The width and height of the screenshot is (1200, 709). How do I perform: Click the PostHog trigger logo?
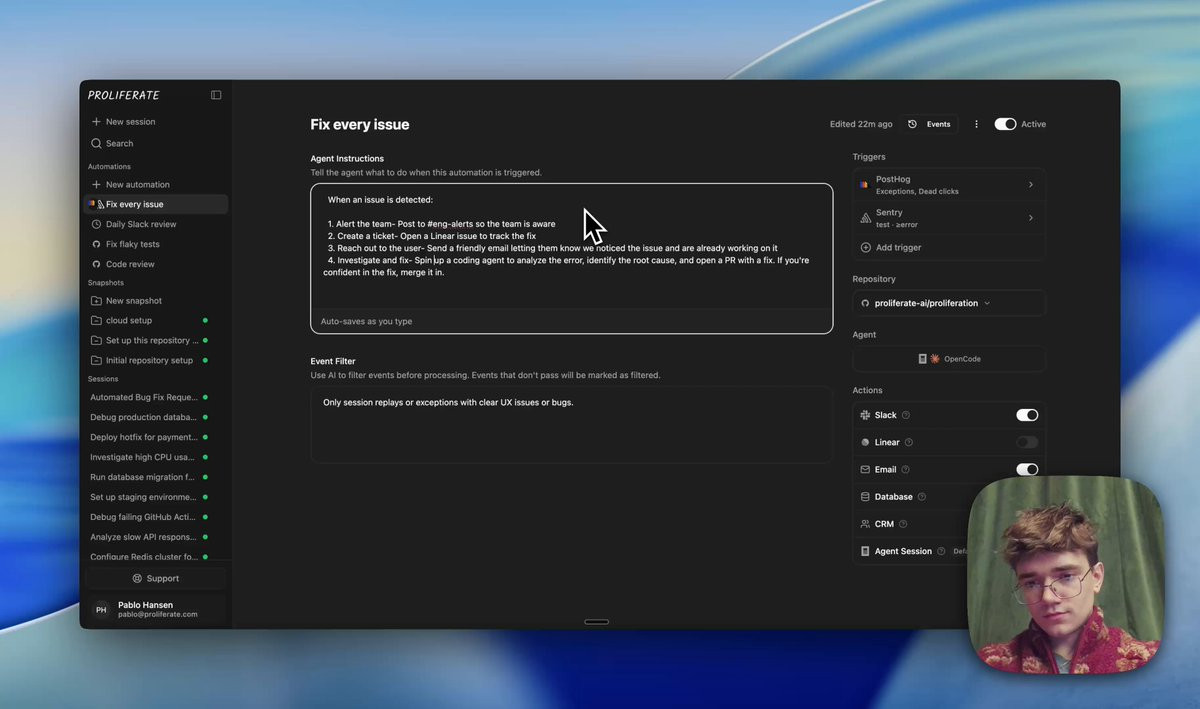[x=865, y=185]
